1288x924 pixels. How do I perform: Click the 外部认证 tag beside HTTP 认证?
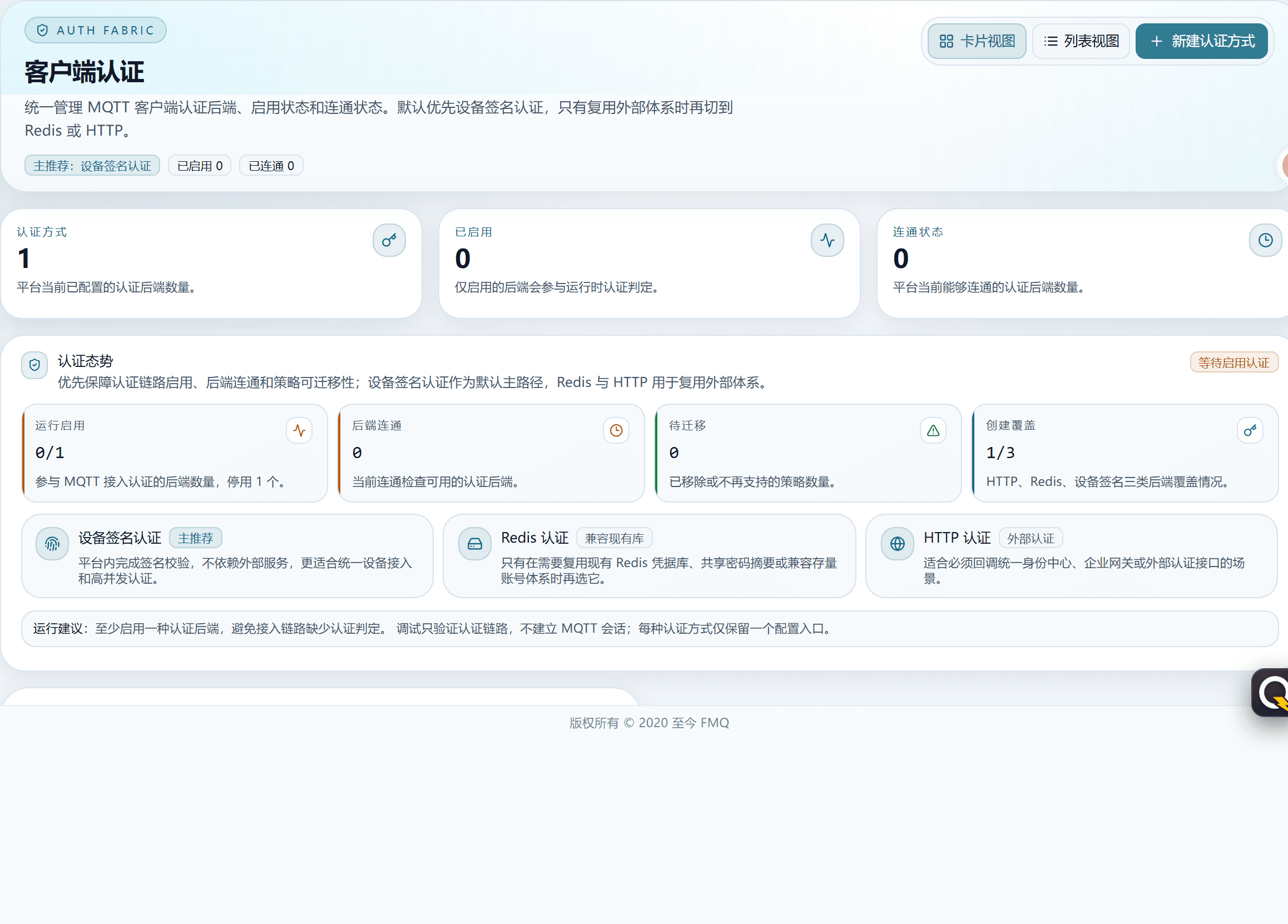[1031, 538]
